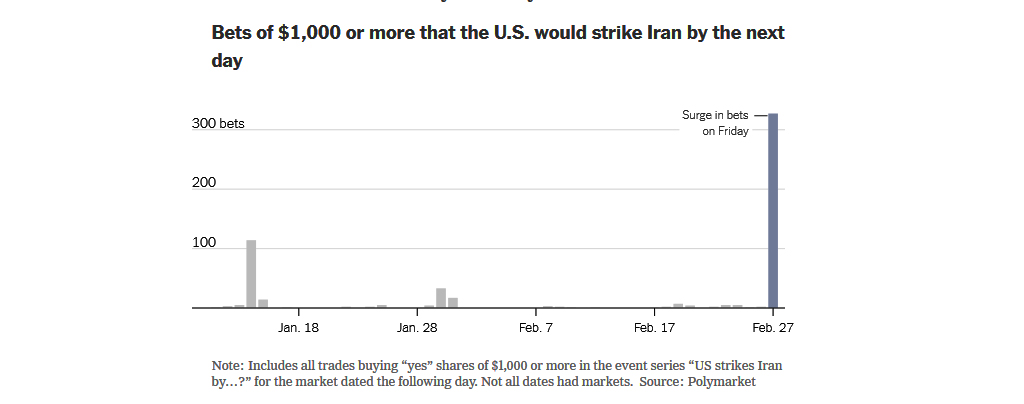Select the Feb. 17 axis label
1024x404 pixels.
654,328
